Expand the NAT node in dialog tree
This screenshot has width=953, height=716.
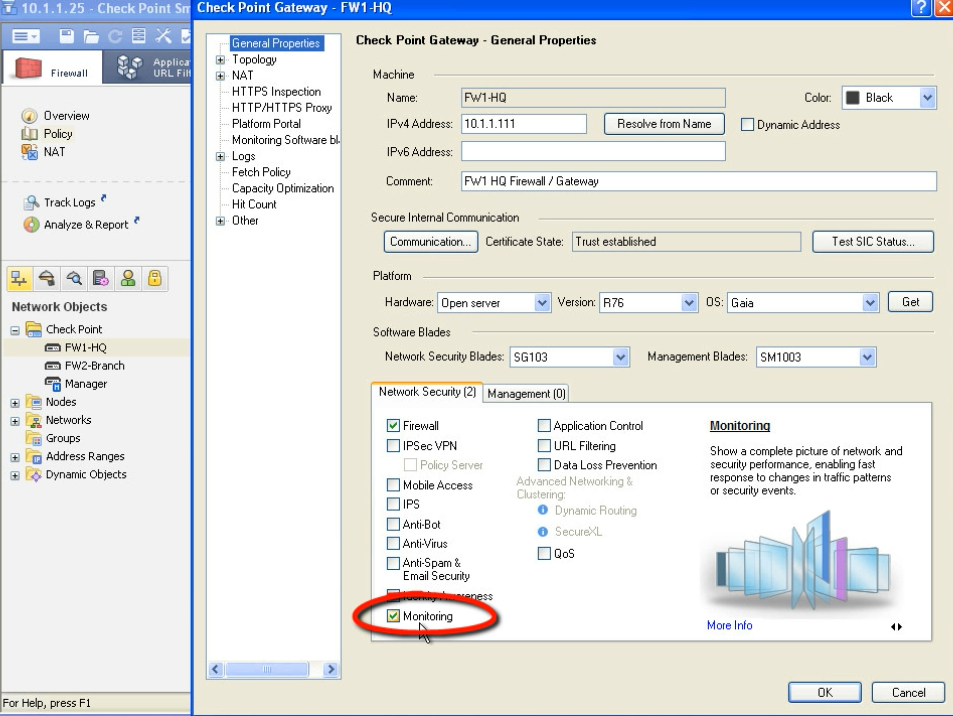(220, 76)
